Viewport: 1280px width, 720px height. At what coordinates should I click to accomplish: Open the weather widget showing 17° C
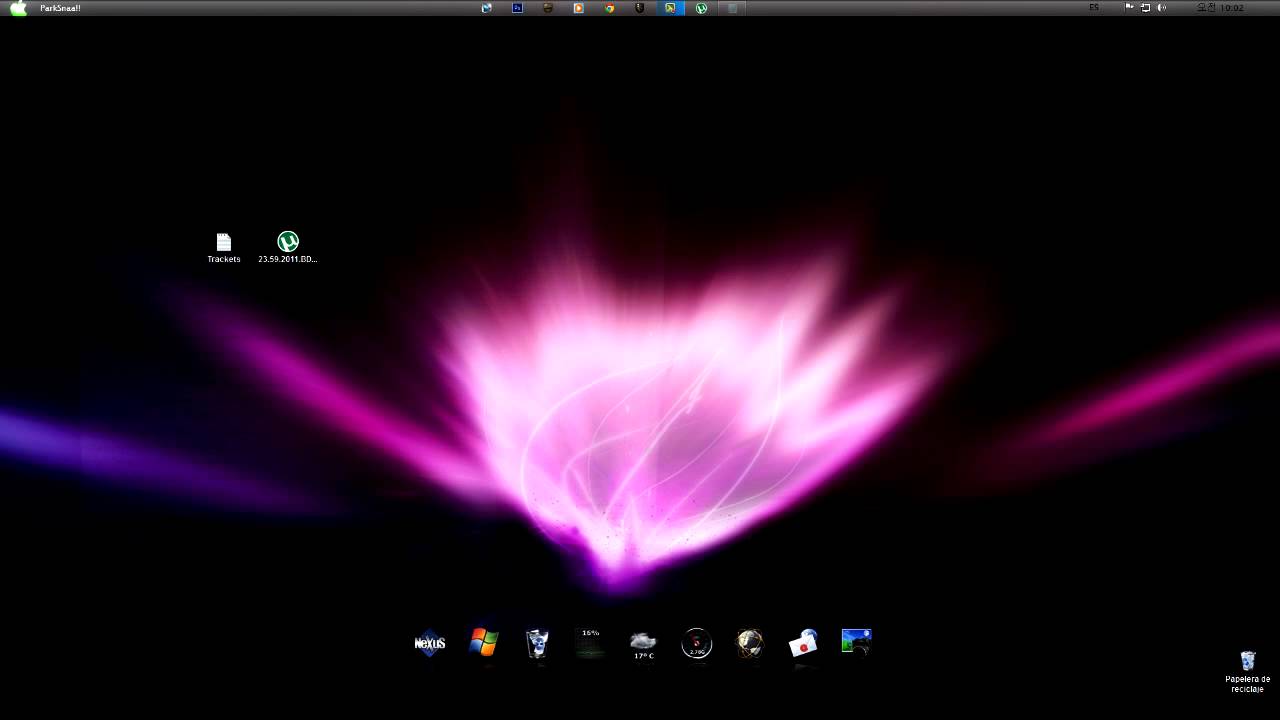pos(643,644)
